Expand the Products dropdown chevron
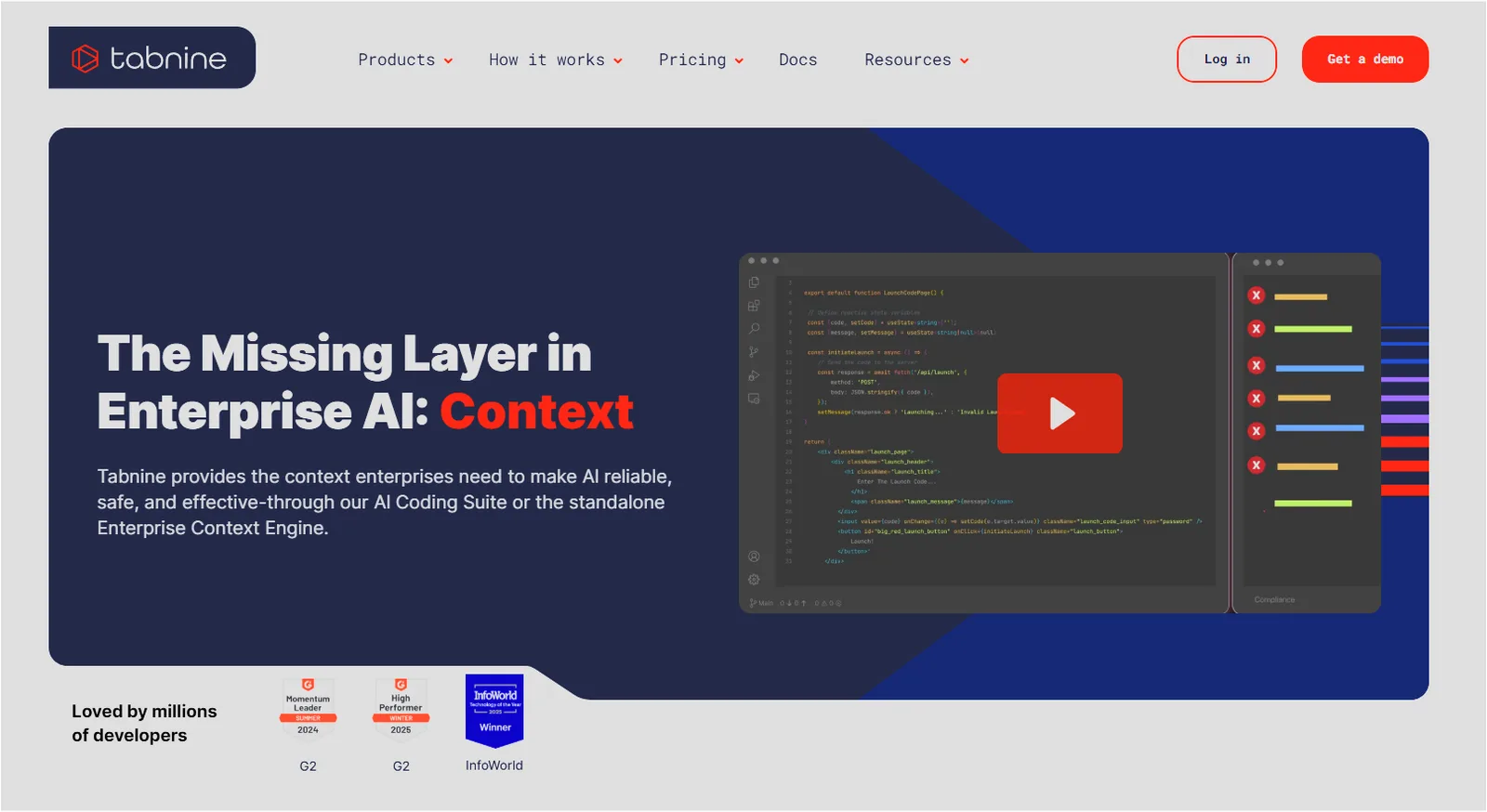The height and width of the screenshot is (812, 1487). click(448, 61)
